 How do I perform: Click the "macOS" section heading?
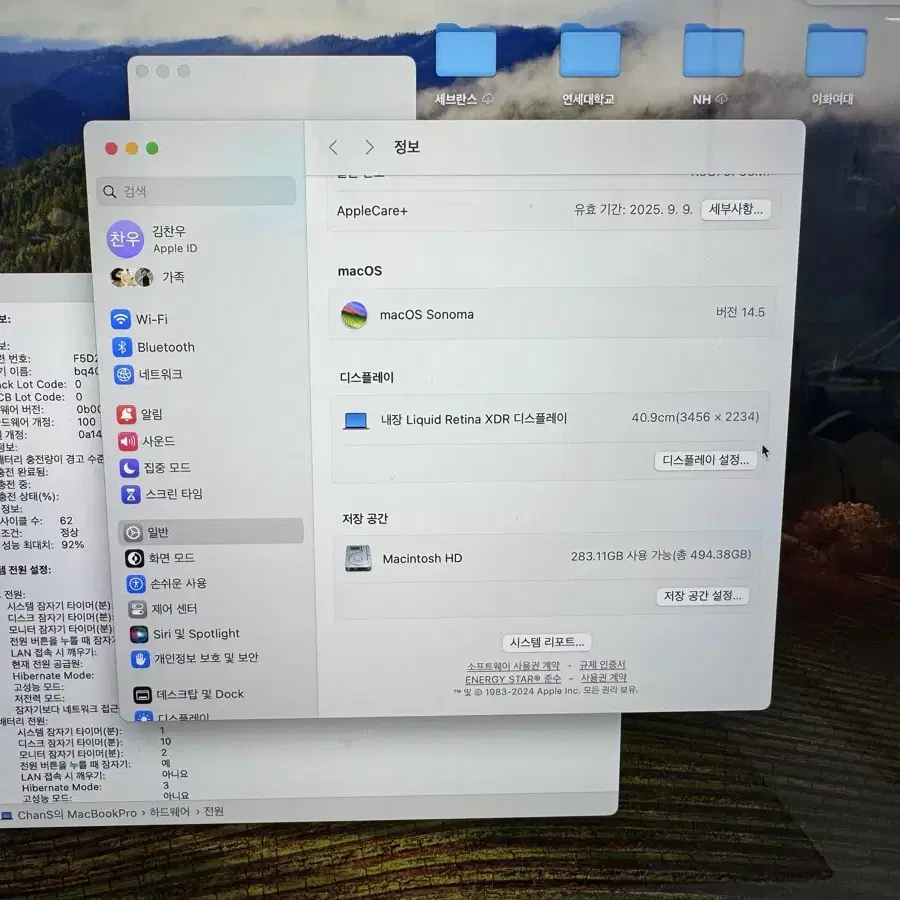click(x=359, y=271)
